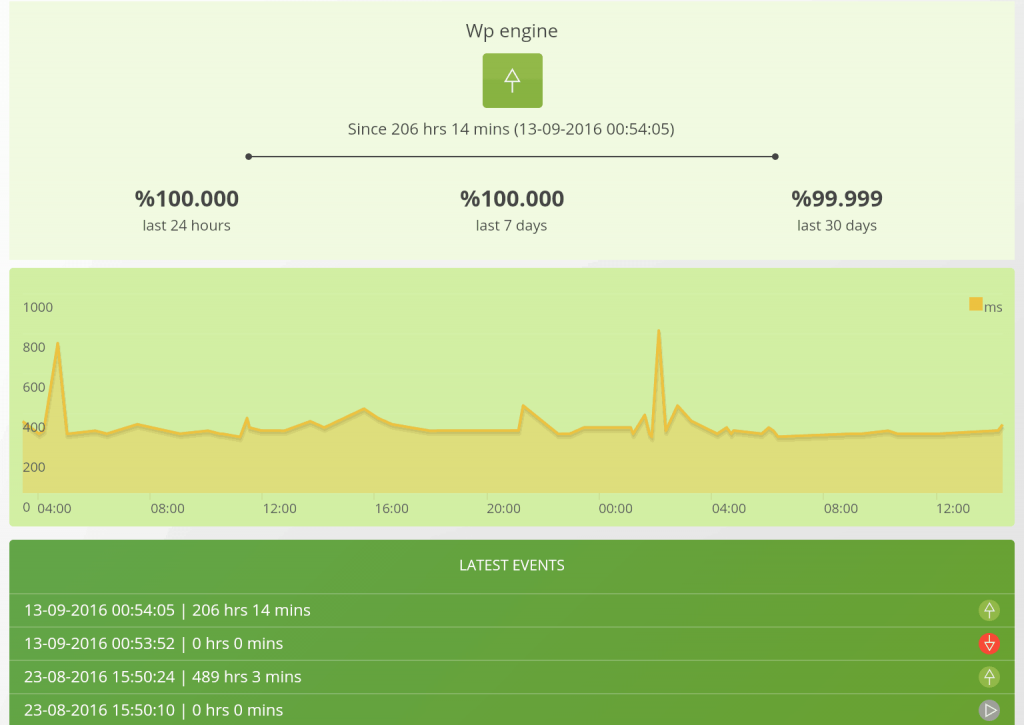Click the %100.000 last 24 hours value

(x=187, y=199)
